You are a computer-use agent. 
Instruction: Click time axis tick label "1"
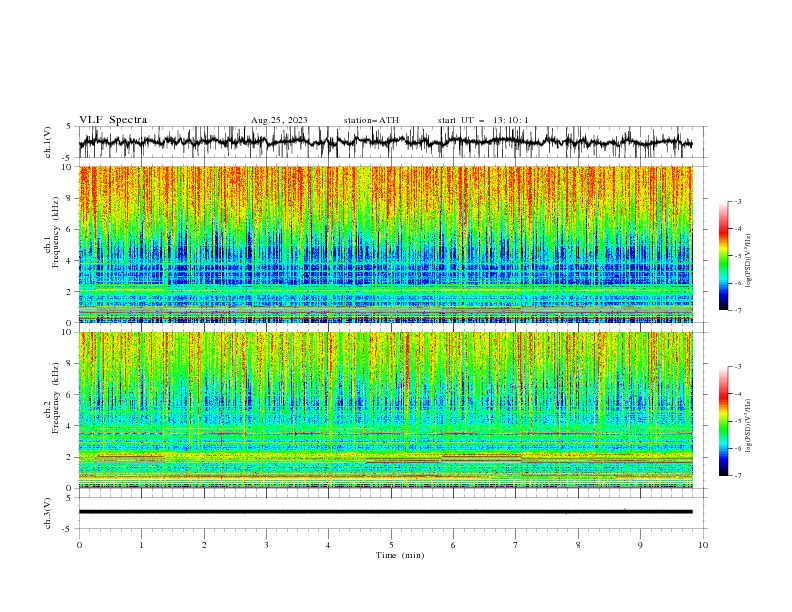tap(141, 545)
